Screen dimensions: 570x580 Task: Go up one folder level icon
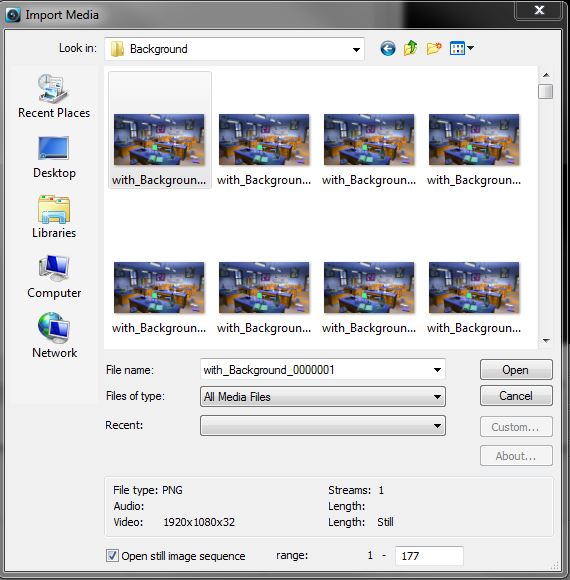pyautogui.click(x=411, y=48)
